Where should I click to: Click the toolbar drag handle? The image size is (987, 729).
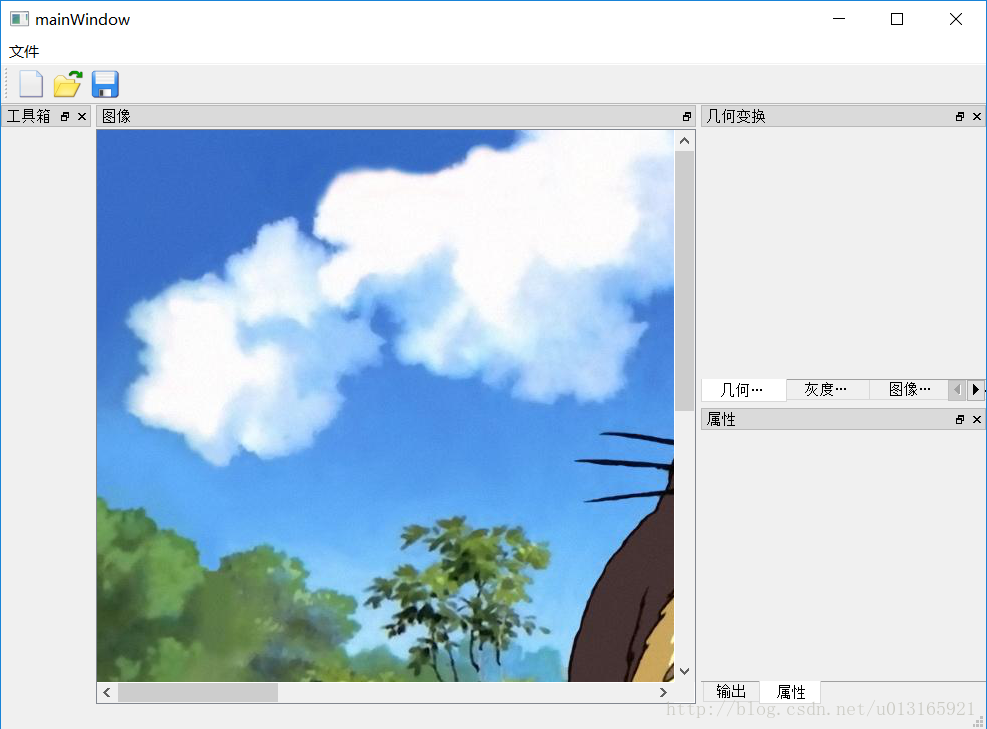(x=6, y=84)
